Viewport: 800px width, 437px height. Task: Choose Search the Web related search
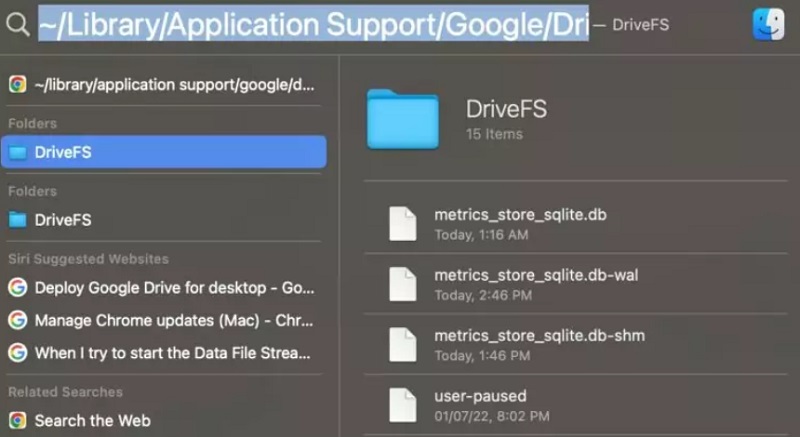coord(163,421)
